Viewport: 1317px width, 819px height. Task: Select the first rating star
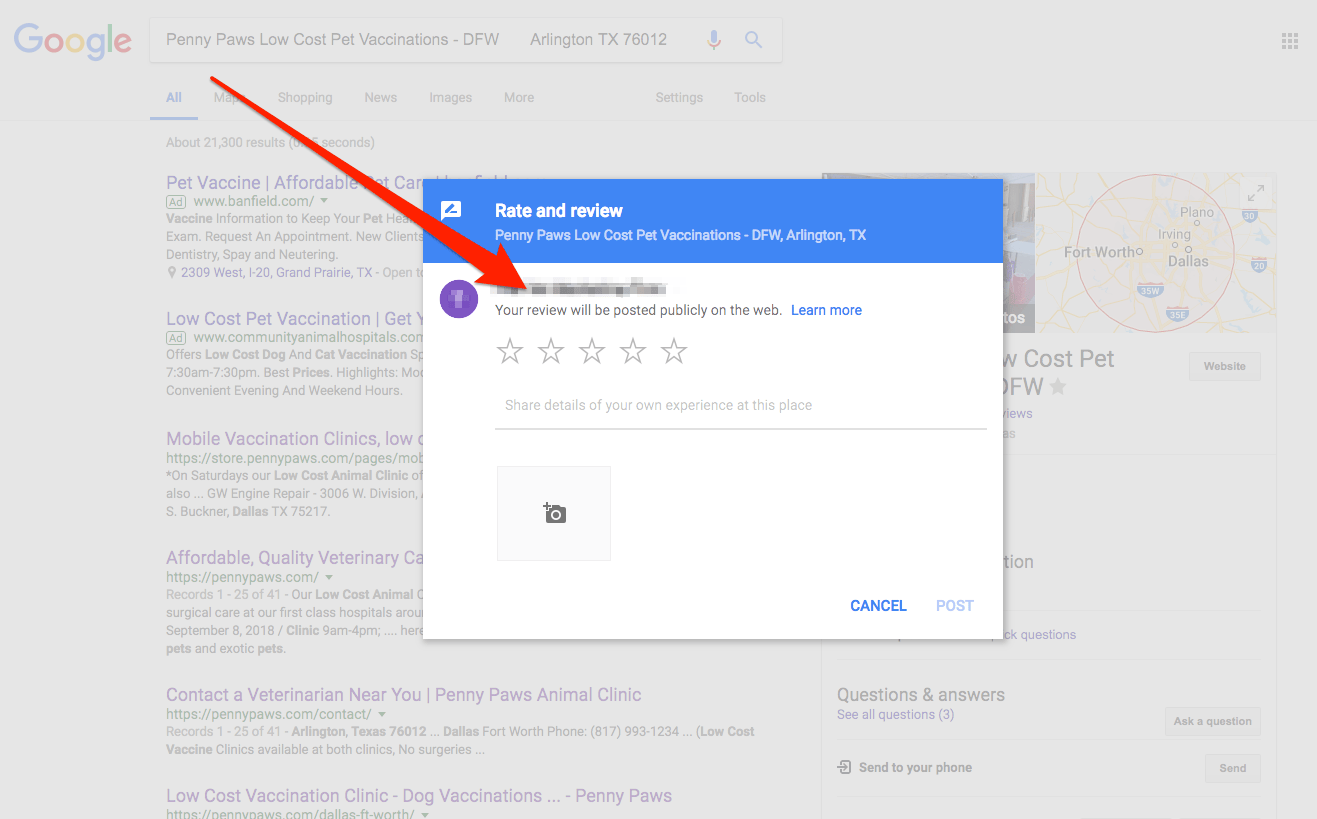[510, 351]
